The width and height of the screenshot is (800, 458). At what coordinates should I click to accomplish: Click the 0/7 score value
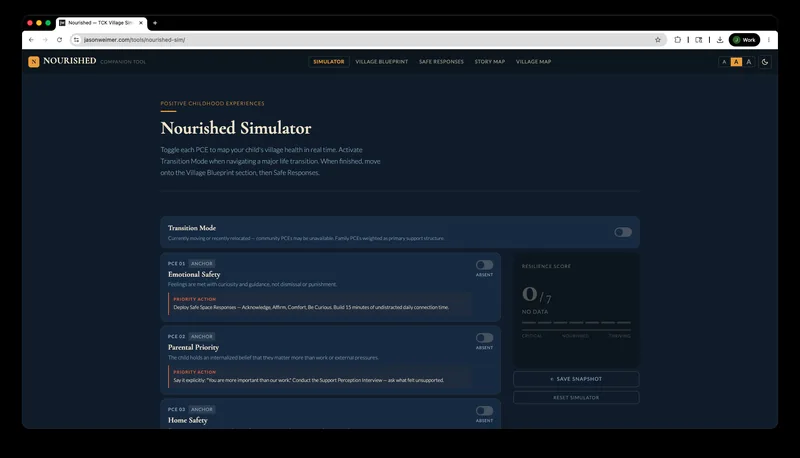point(536,294)
